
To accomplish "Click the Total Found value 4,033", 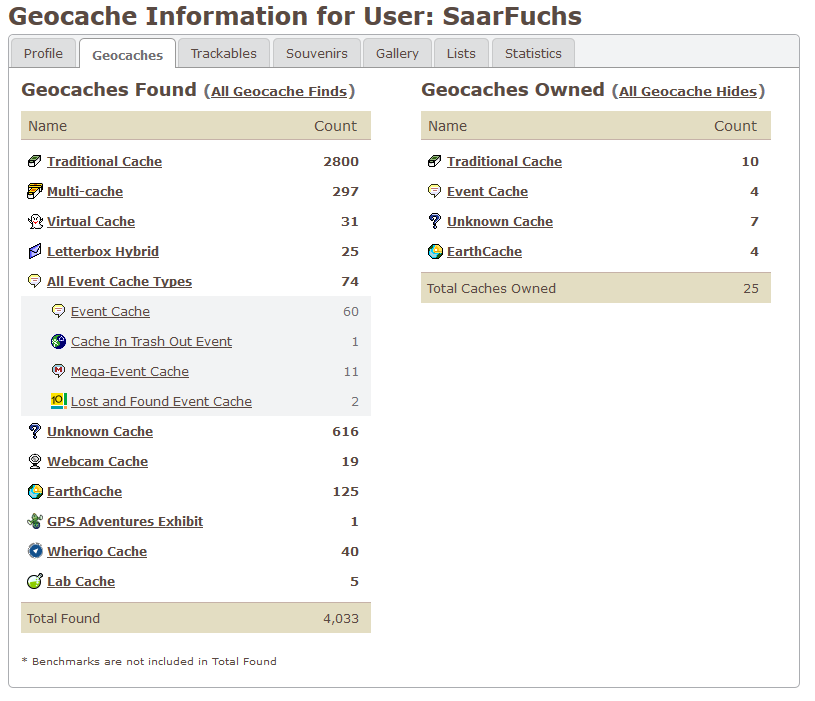I will point(341,618).
